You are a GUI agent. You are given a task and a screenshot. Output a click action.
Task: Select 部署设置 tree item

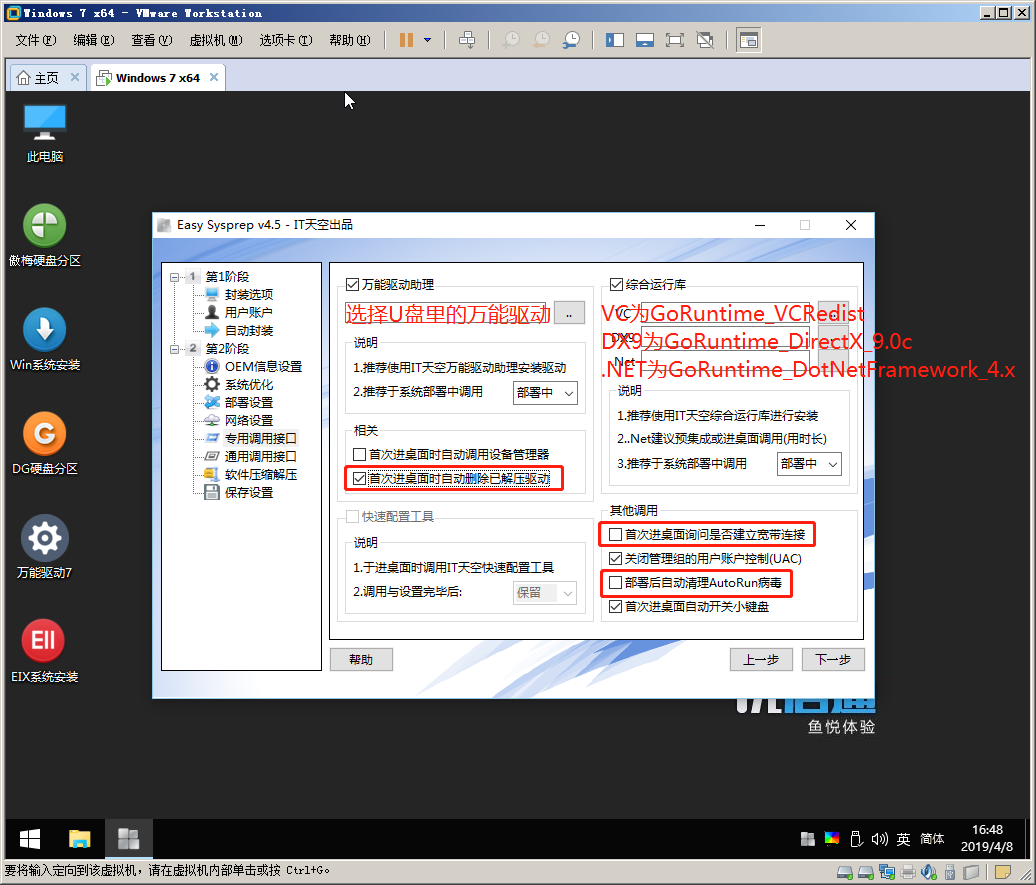(248, 403)
